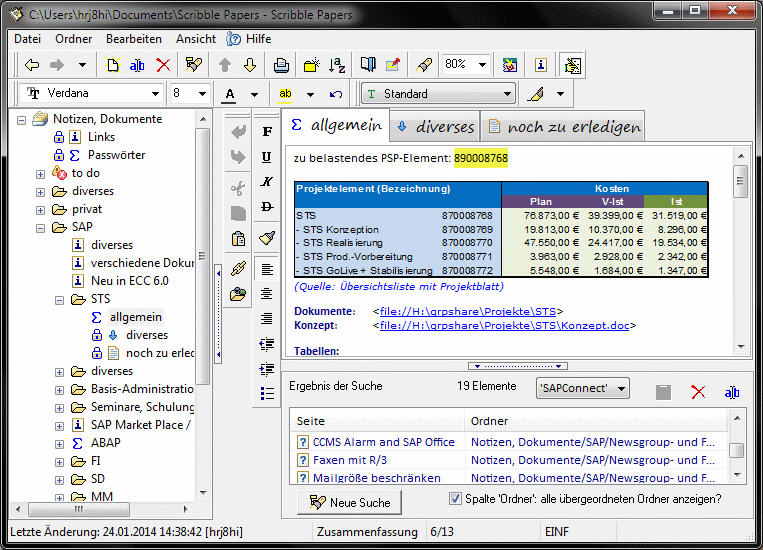Click the bullet list icon

click(266, 393)
